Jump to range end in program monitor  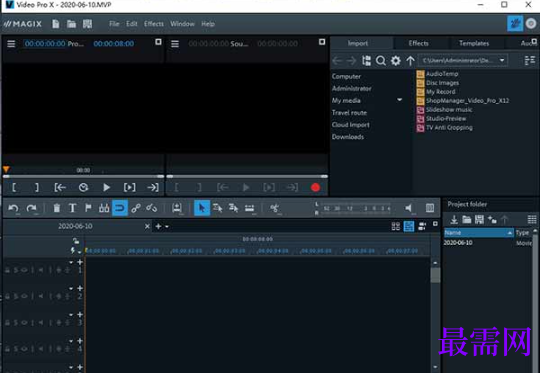(x=153, y=187)
